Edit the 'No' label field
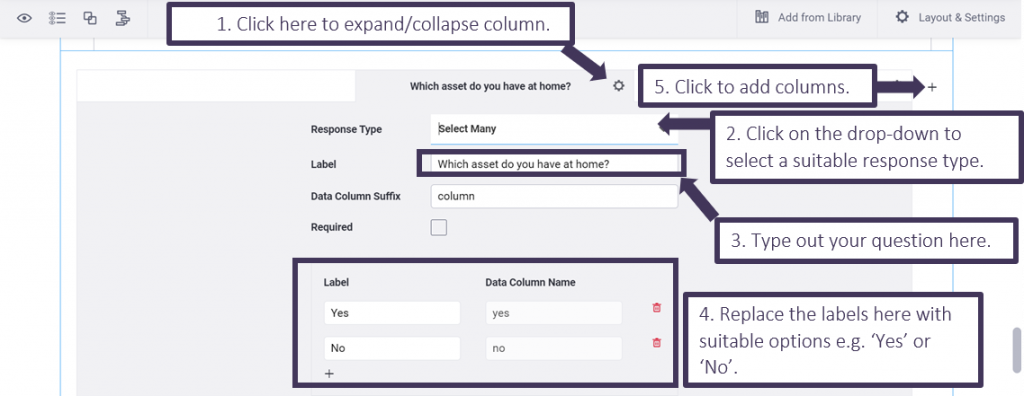This screenshot has width=1024, height=396. pos(392,348)
